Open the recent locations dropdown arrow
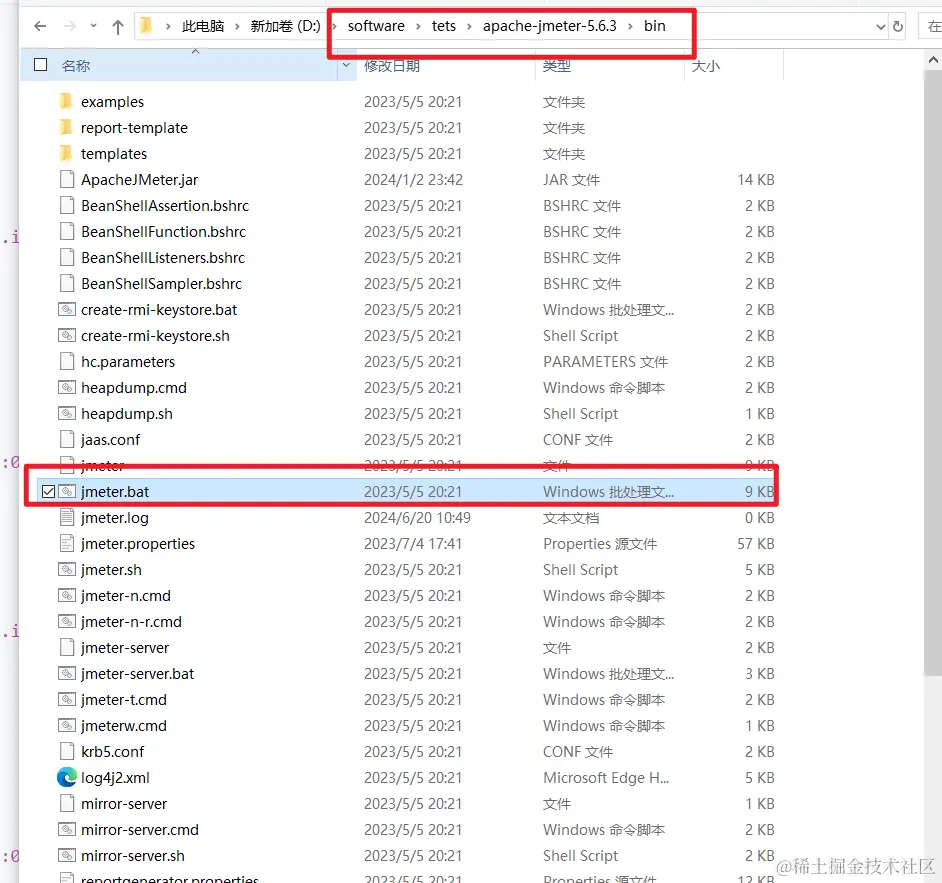The width and height of the screenshot is (942, 883). pyautogui.click(x=93, y=26)
